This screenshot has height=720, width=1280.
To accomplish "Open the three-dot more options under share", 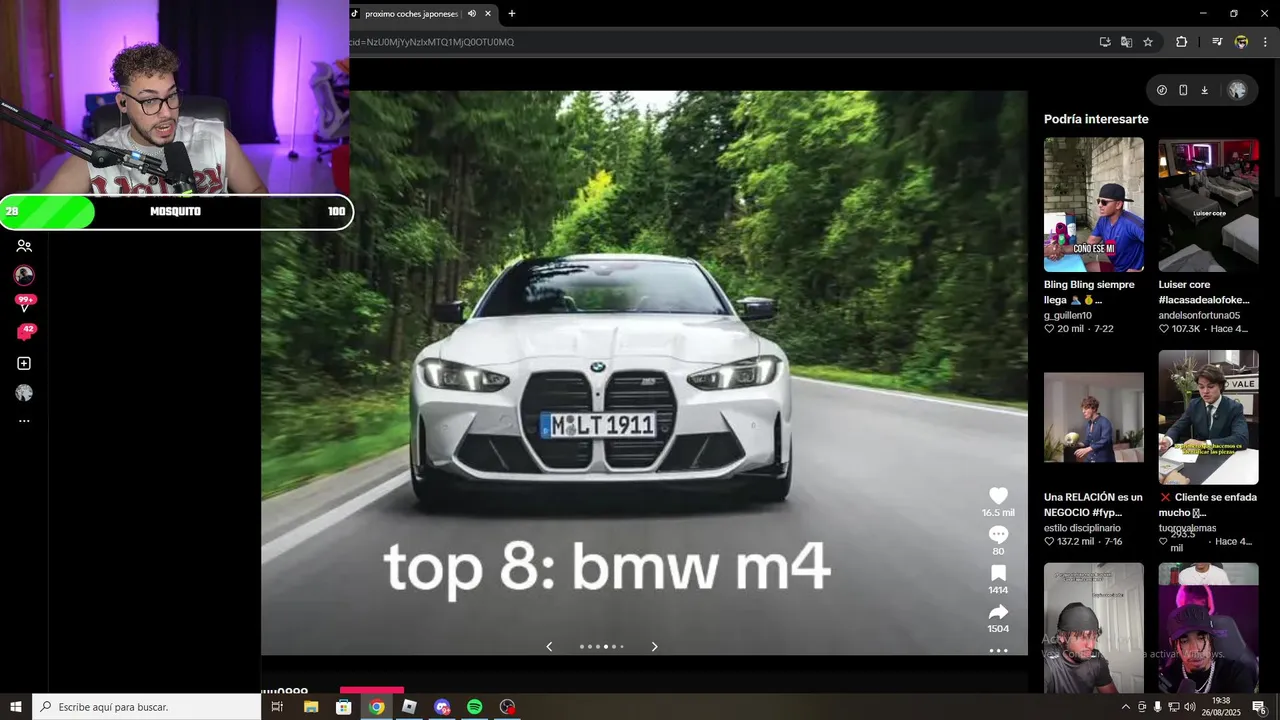I will [998, 650].
